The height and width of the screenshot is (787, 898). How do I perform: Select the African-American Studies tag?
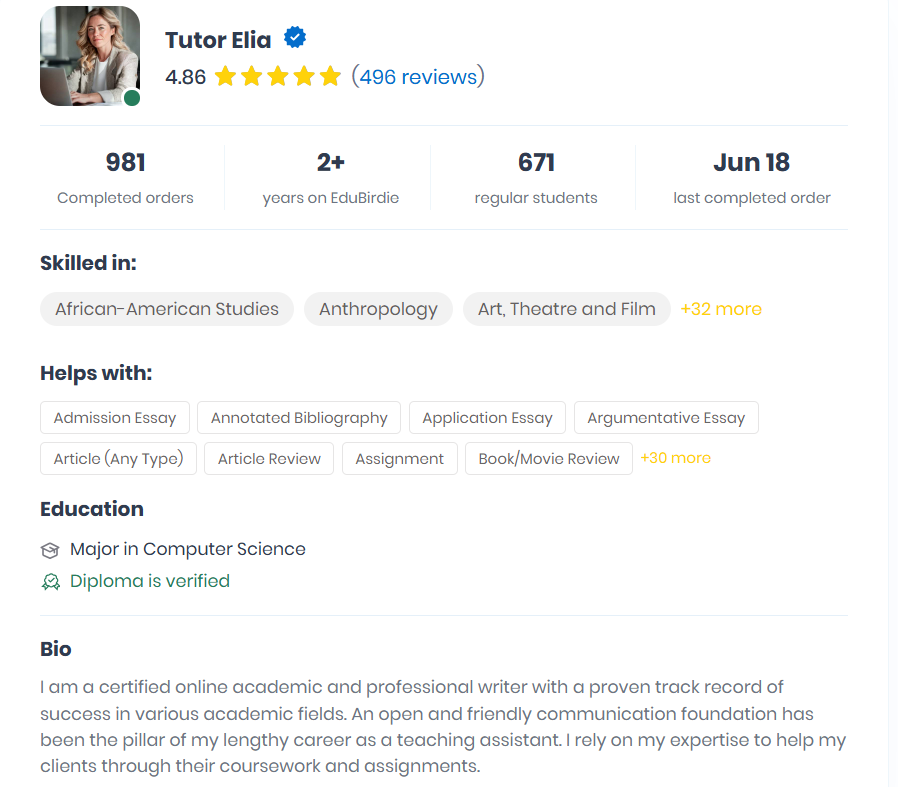click(167, 309)
